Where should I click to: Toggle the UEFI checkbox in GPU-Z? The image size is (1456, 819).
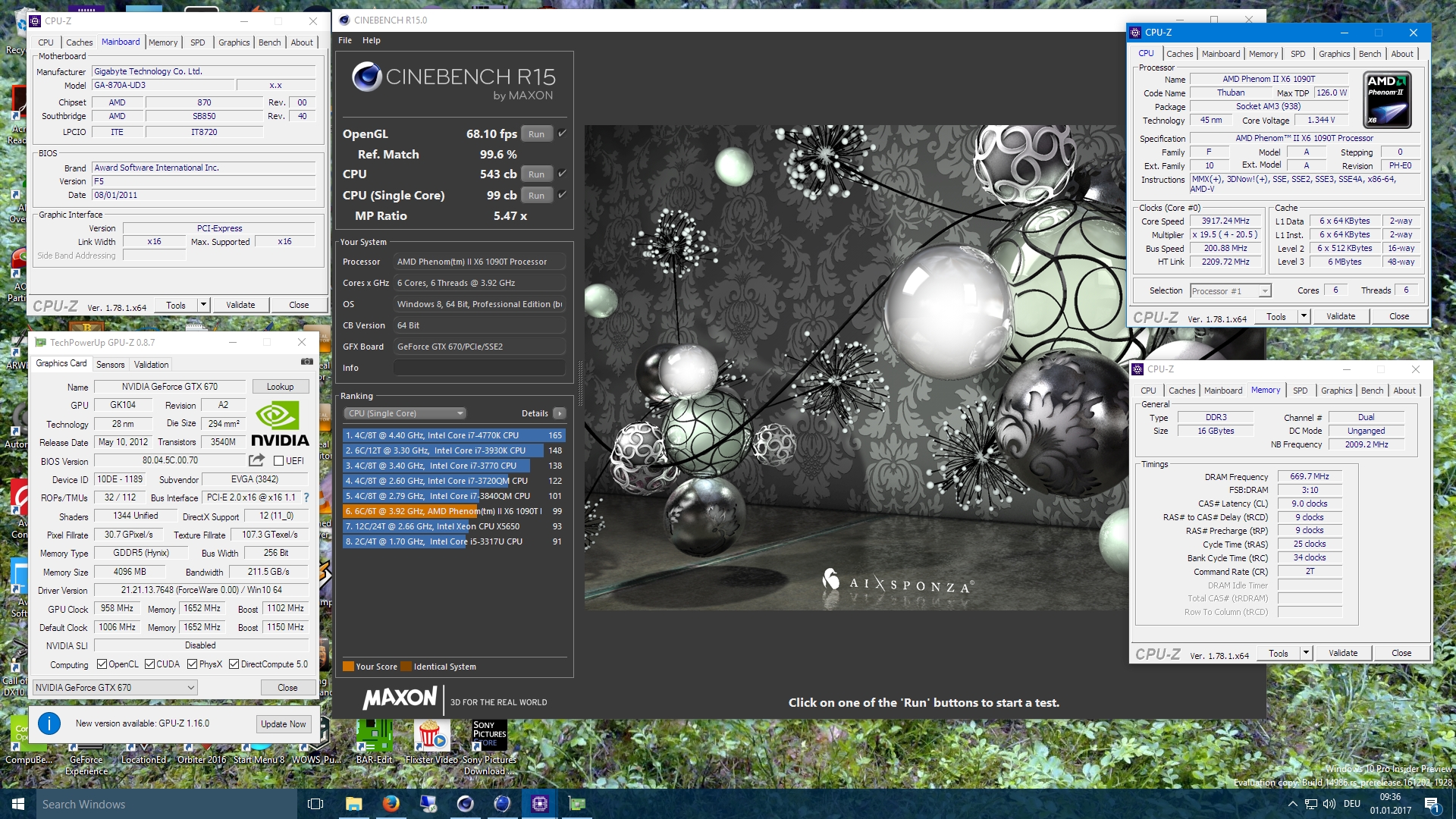click(x=278, y=460)
